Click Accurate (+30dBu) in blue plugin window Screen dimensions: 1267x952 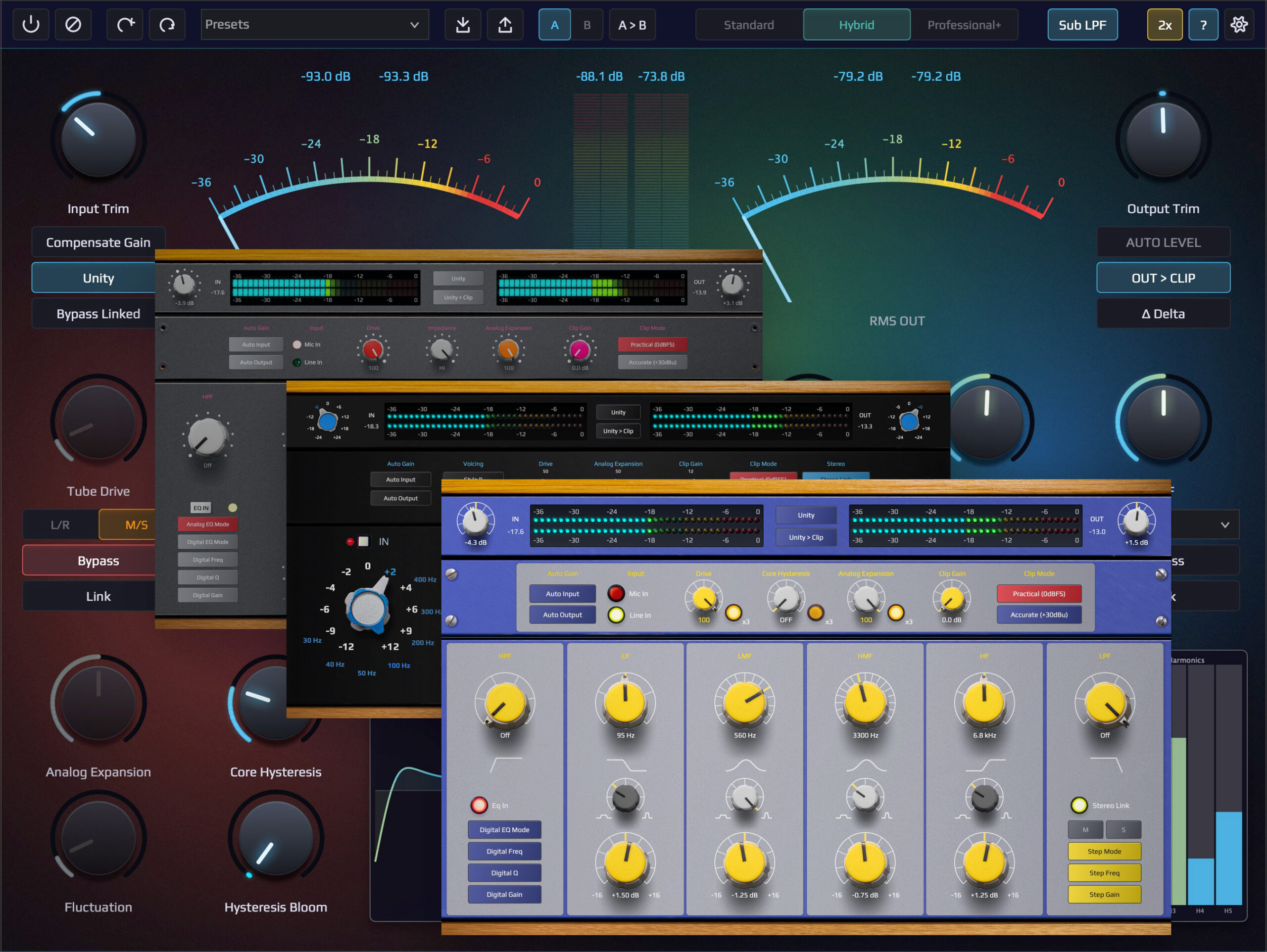tap(1039, 615)
